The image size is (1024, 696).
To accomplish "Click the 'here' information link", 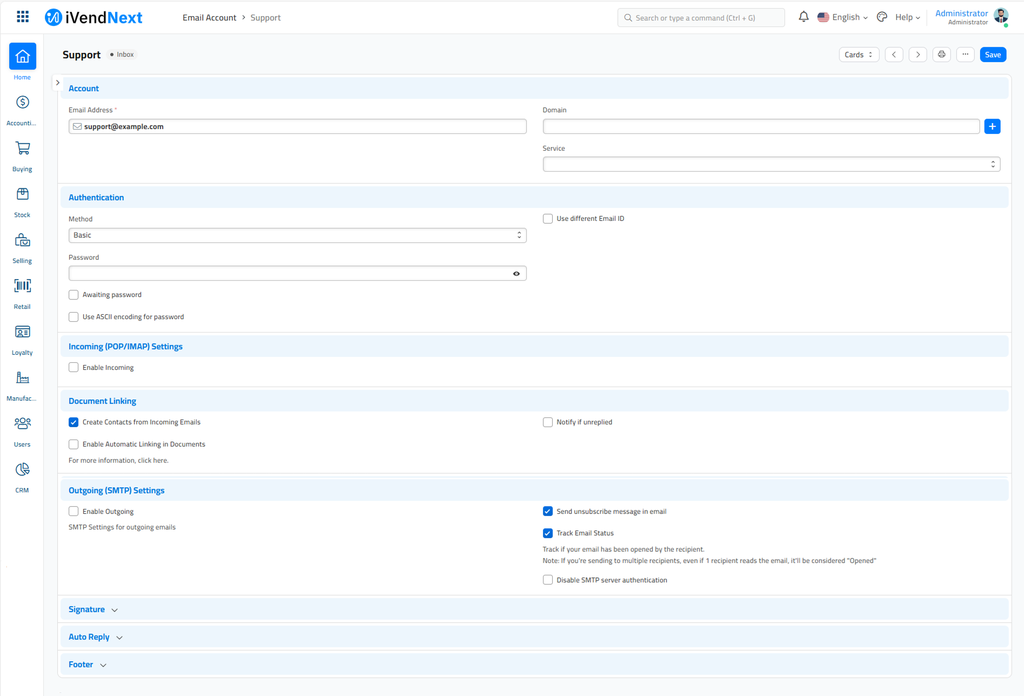I will (160, 461).
